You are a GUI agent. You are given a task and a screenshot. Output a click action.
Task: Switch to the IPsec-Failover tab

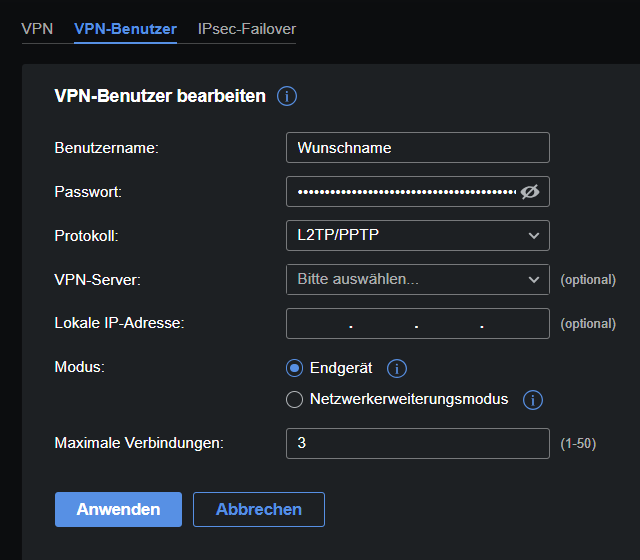click(247, 29)
